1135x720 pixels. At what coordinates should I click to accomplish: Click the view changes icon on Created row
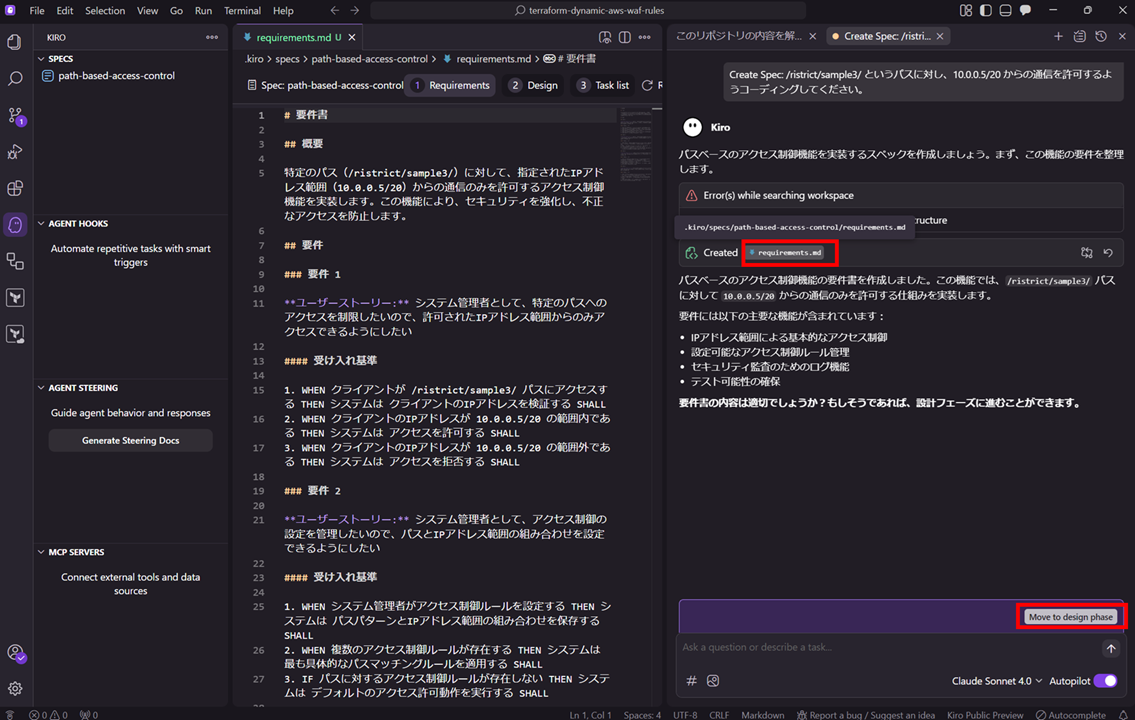(1087, 253)
